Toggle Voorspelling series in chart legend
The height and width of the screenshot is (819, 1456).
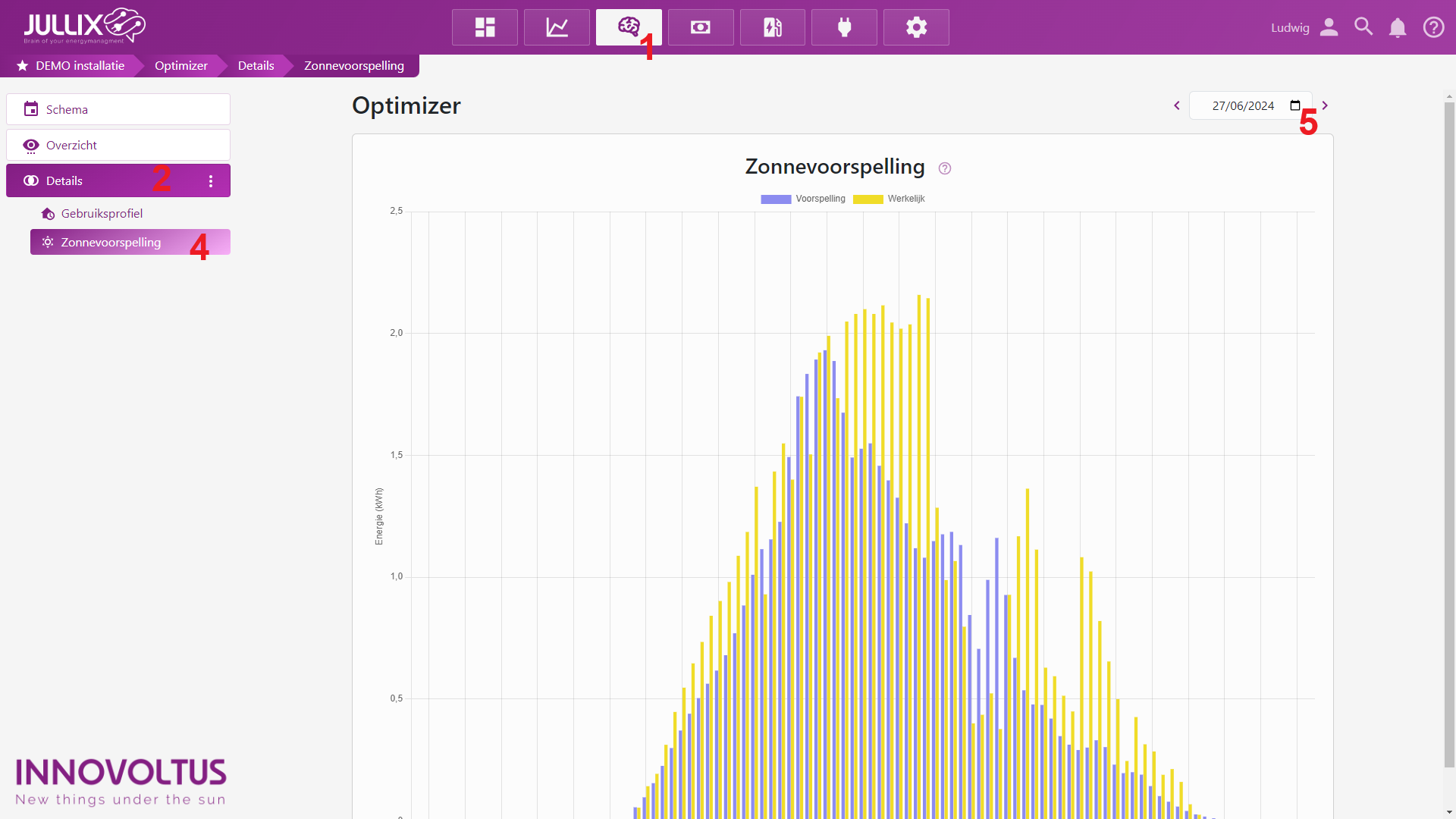pos(802,199)
